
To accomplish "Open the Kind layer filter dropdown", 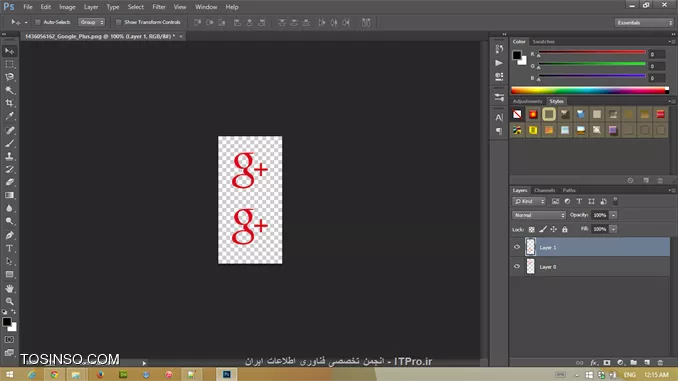I will [529, 201].
